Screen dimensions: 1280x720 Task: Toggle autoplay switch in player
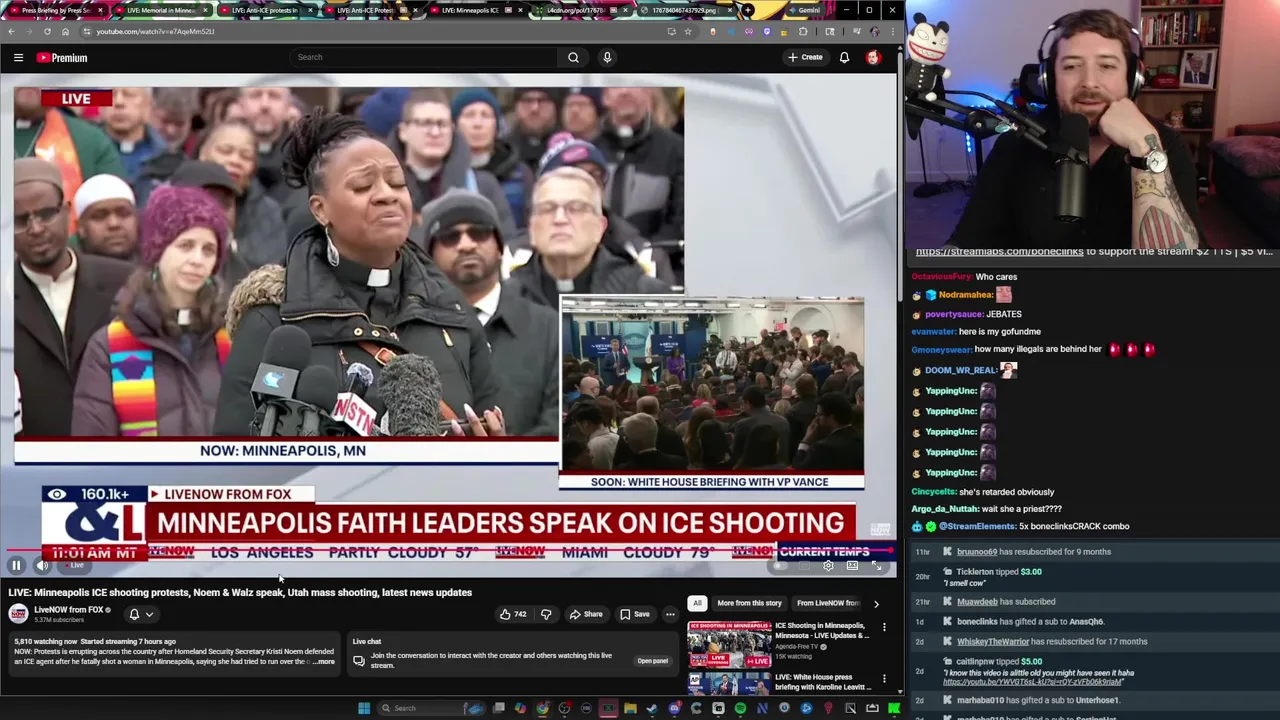[780, 565]
